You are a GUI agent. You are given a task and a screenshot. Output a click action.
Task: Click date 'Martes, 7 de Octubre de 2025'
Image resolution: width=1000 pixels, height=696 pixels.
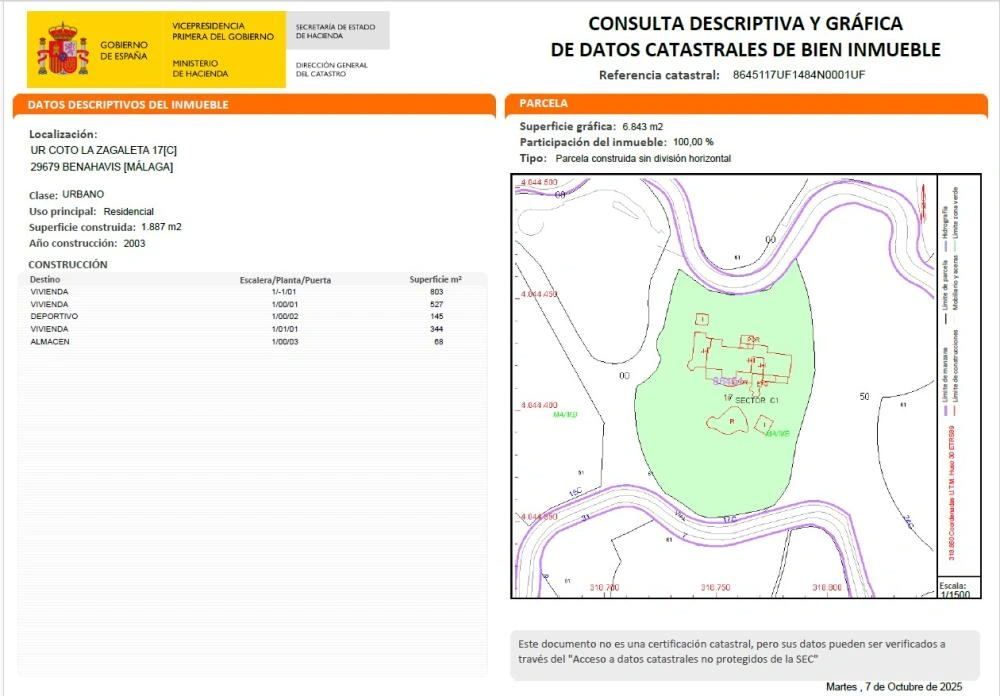coord(893,686)
